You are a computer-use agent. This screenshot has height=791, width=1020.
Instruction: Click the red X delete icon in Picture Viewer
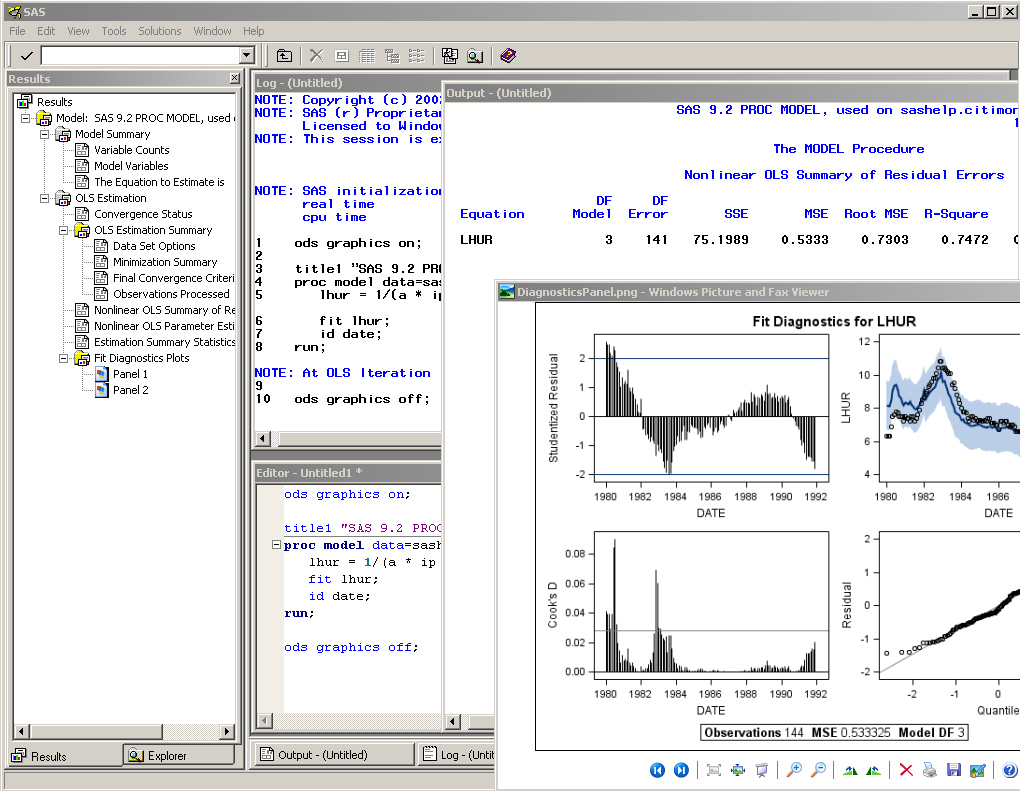pyautogui.click(x=906, y=770)
